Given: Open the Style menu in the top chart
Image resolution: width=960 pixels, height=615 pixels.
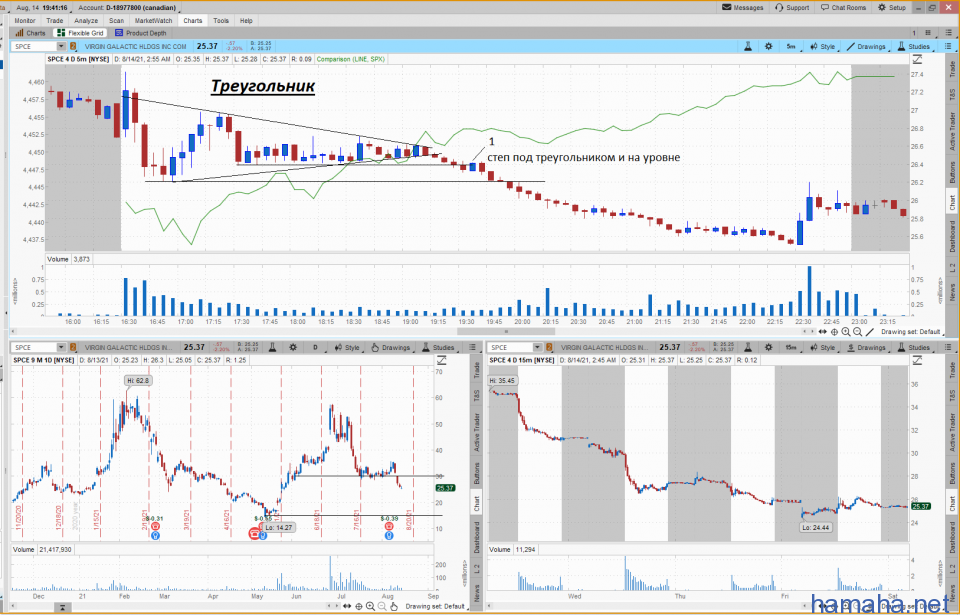Looking at the screenshot, I should click(x=822, y=47).
